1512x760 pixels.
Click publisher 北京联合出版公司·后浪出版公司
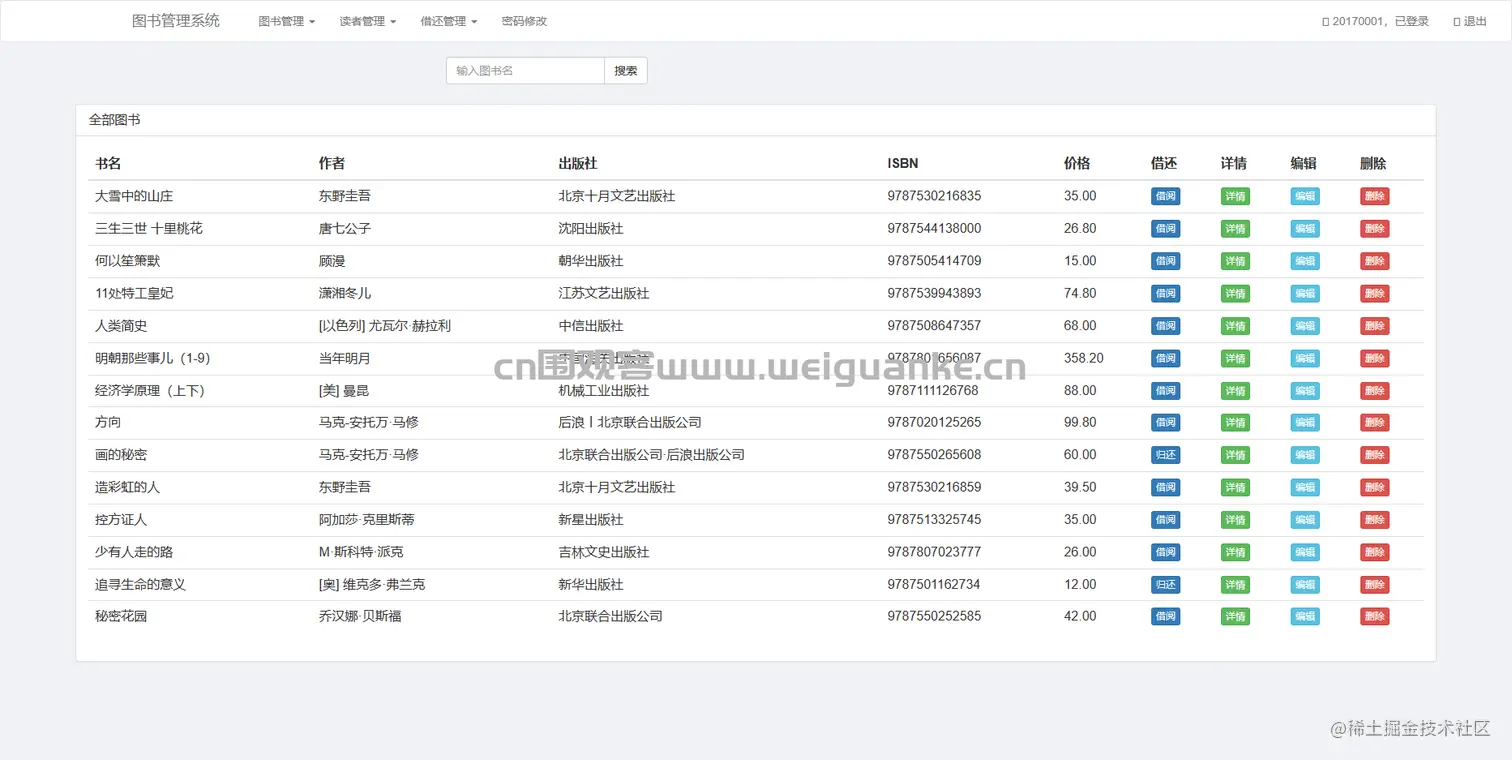[651, 455]
